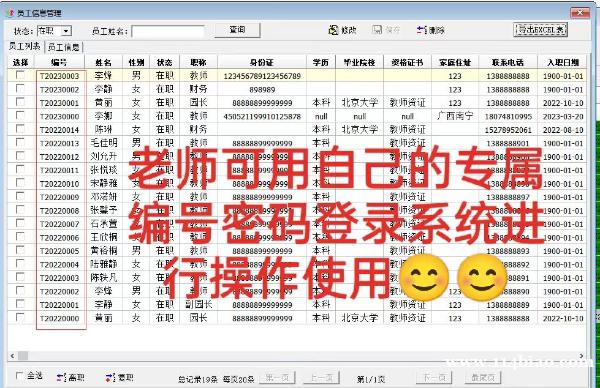Sort by the 入职日期 column header
This screenshot has width=600, height=388.
(562, 62)
